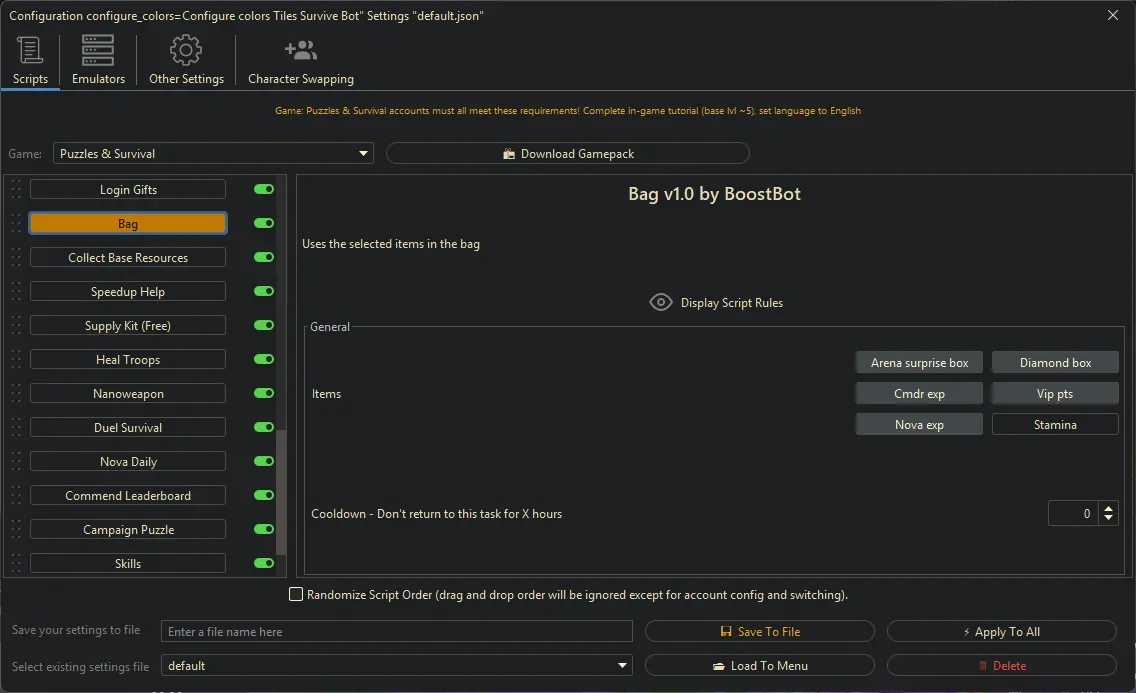The width and height of the screenshot is (1136, 693).
Task: Open the Scripts tab scroll icon
Action: click(x=30, y=51)
